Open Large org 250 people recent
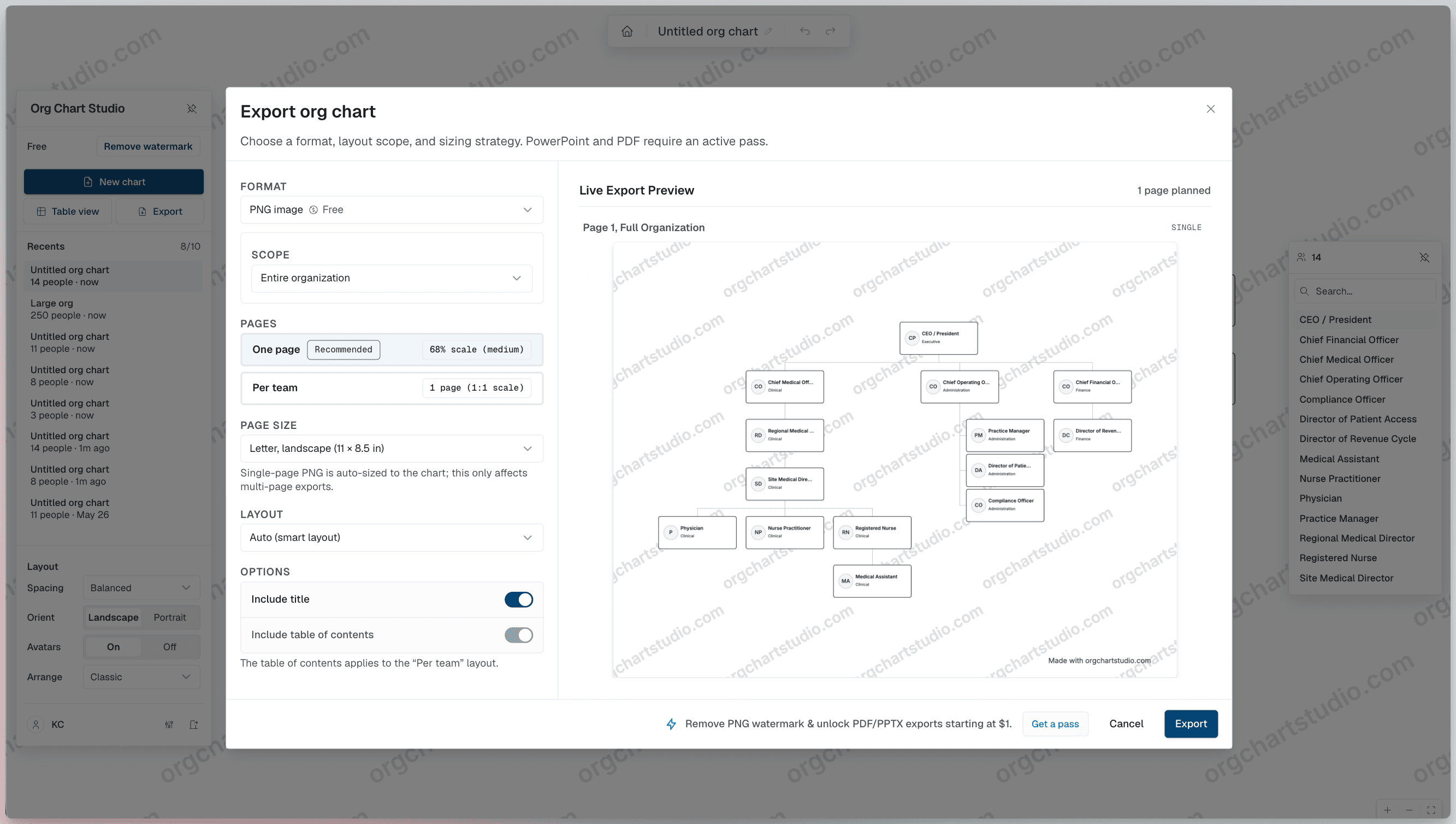Screen dimensions: 1456x824 point(113,310)
